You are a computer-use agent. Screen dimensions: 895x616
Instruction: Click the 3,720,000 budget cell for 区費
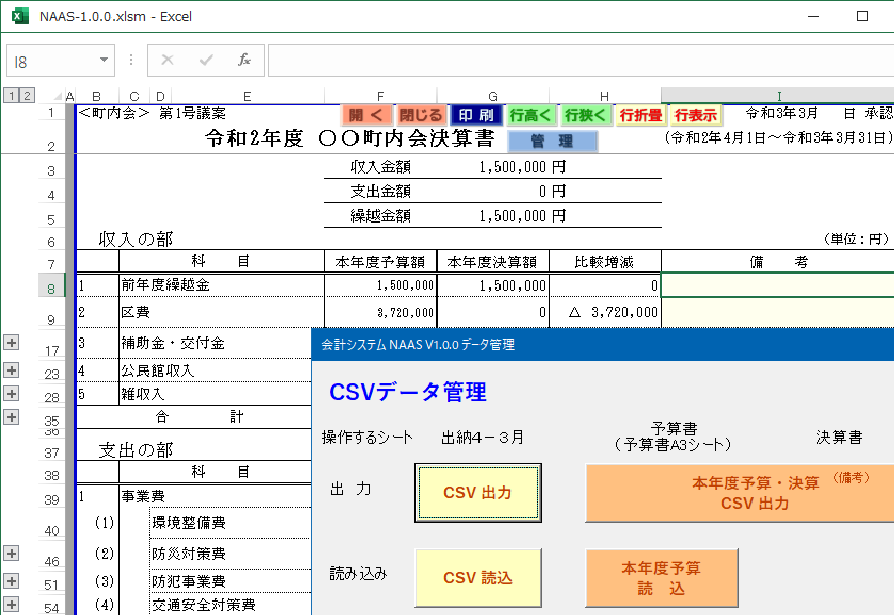(381, 312)
